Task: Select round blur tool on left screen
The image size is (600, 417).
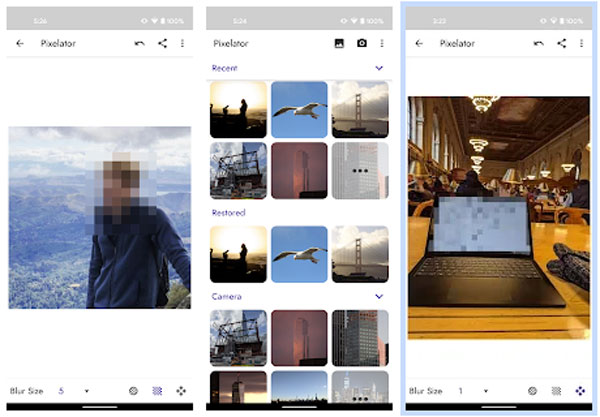Action: coord(133,391)
